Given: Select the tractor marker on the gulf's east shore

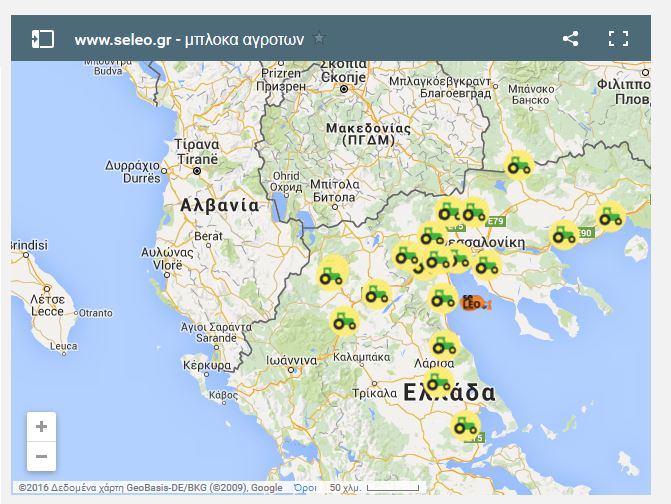Looking at the screenshot, I should tap(487, 265).
